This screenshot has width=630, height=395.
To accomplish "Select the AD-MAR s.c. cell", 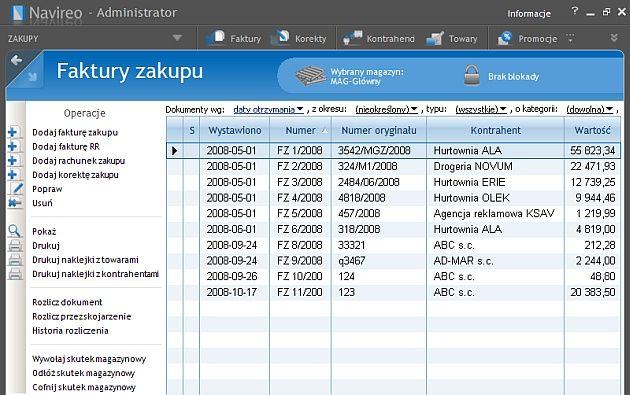I will pos(495,261).
